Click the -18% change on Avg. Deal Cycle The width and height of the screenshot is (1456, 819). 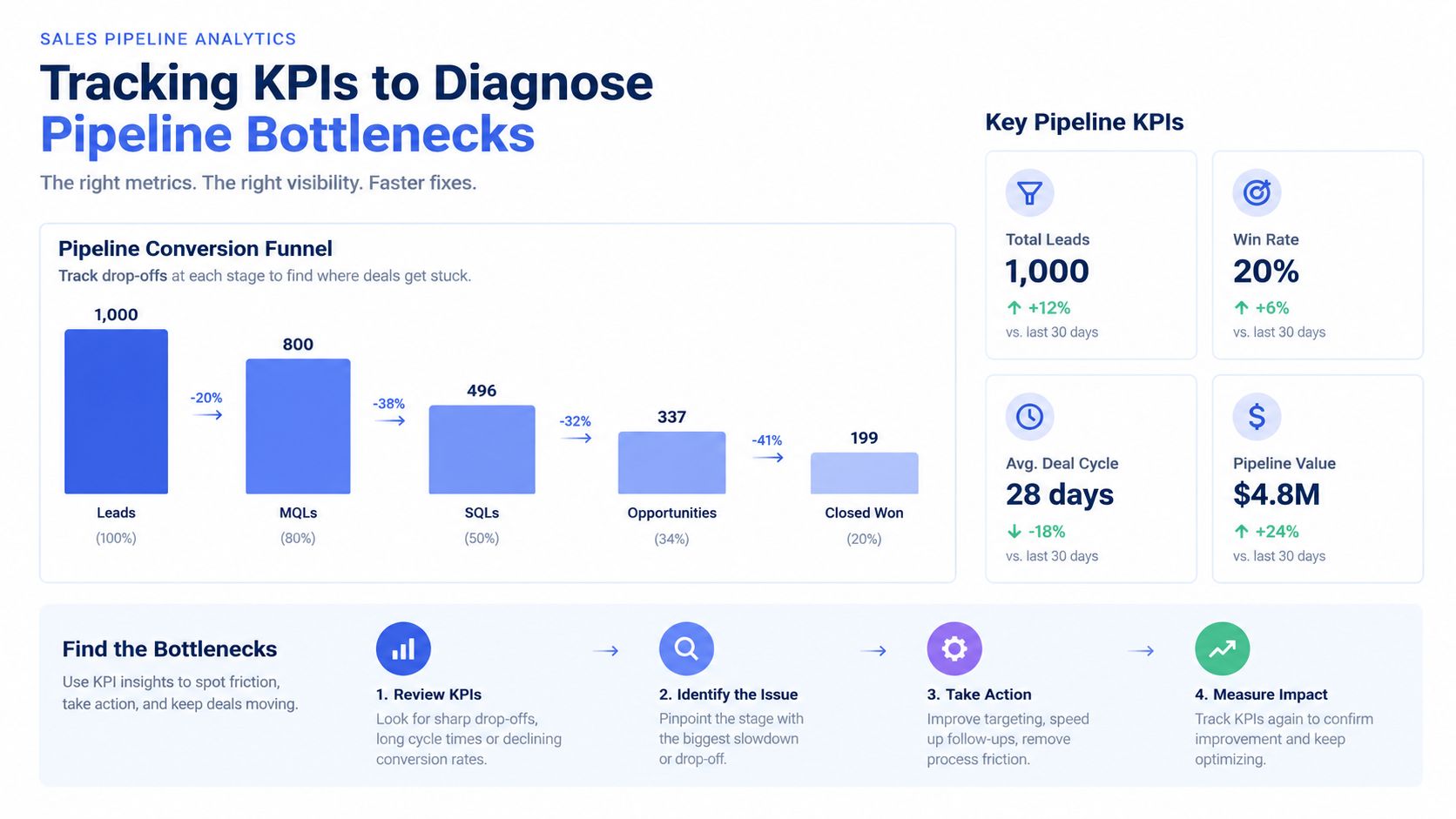click(x=1046, y=531)
